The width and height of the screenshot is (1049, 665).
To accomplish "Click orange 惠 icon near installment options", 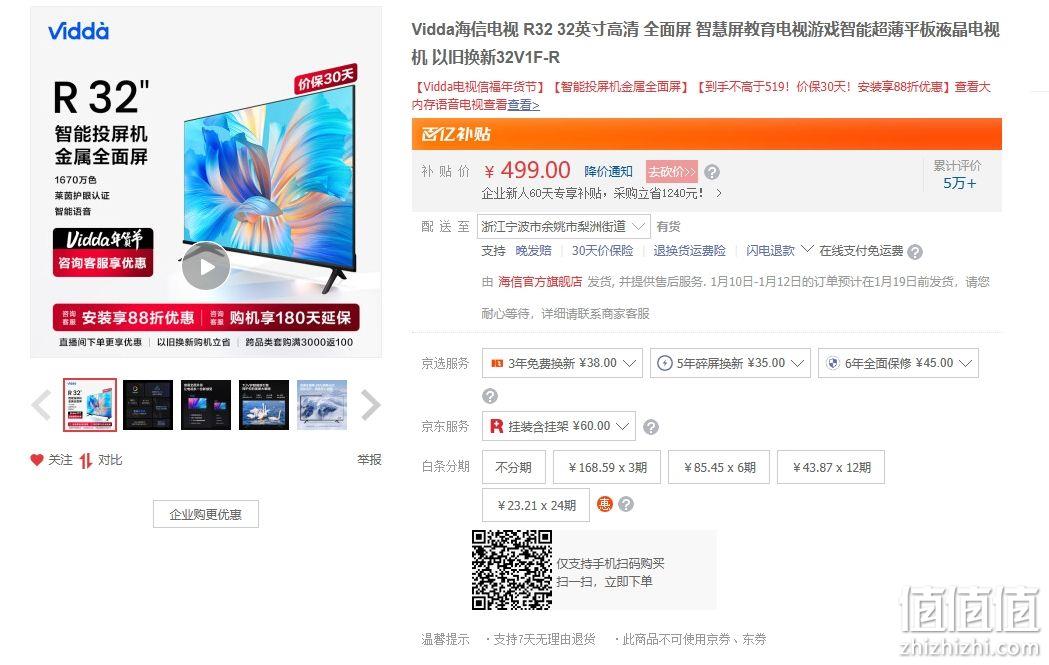I will tap(605, 504).
